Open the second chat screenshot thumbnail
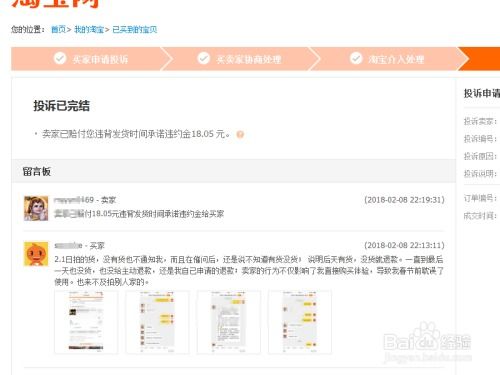The width and height of the screenshot is (500, 375). pos(157,322)
